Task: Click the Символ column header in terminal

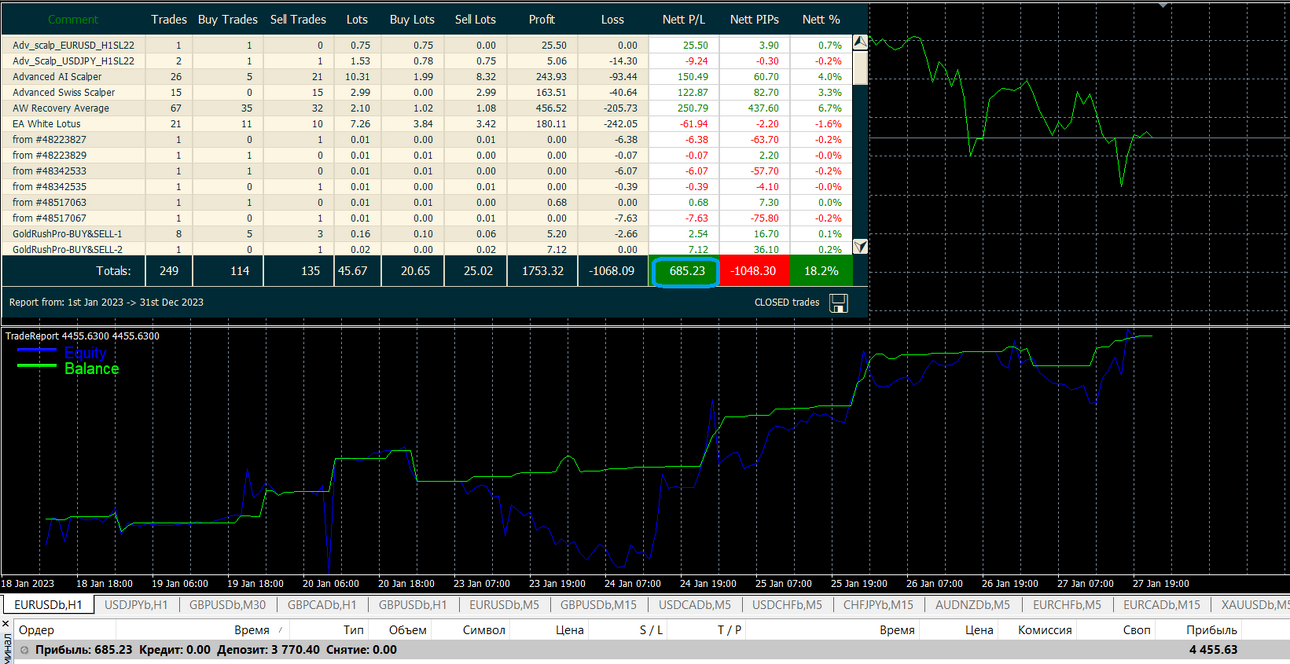Action: click(x=484, y=630)
